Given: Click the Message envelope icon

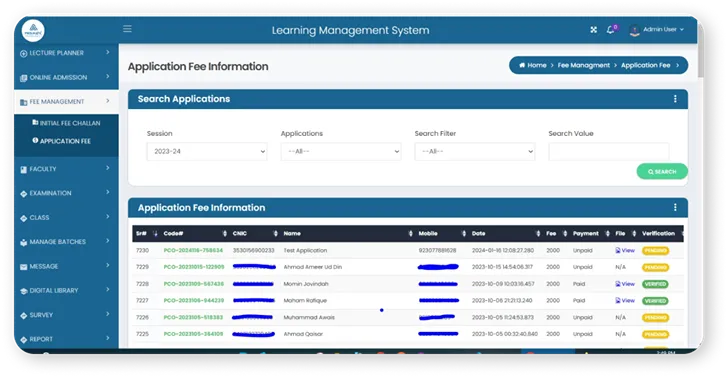Looking at the screenshot, I should click(24, 267).
